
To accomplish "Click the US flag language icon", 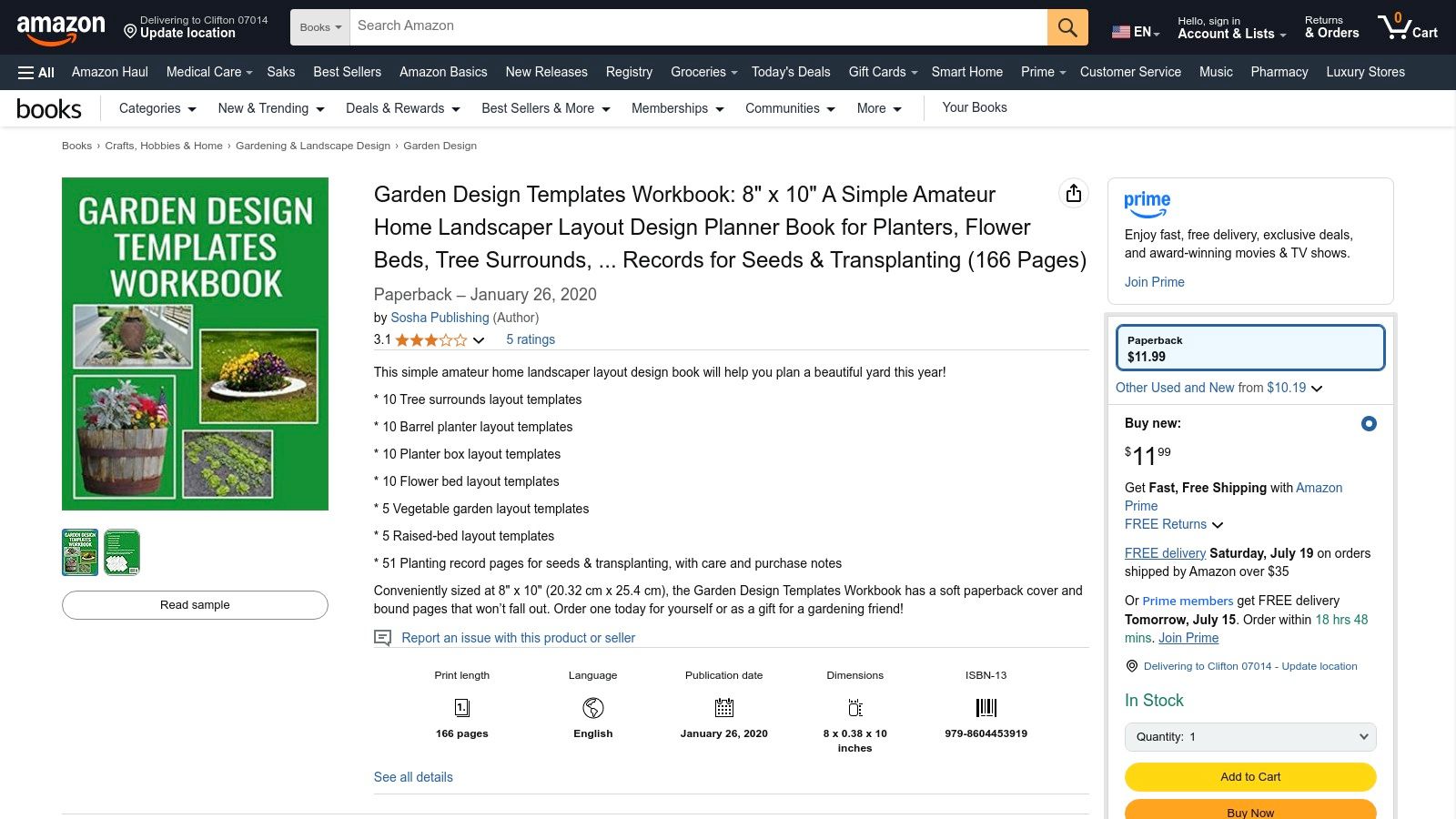I will coord(1121,32).
